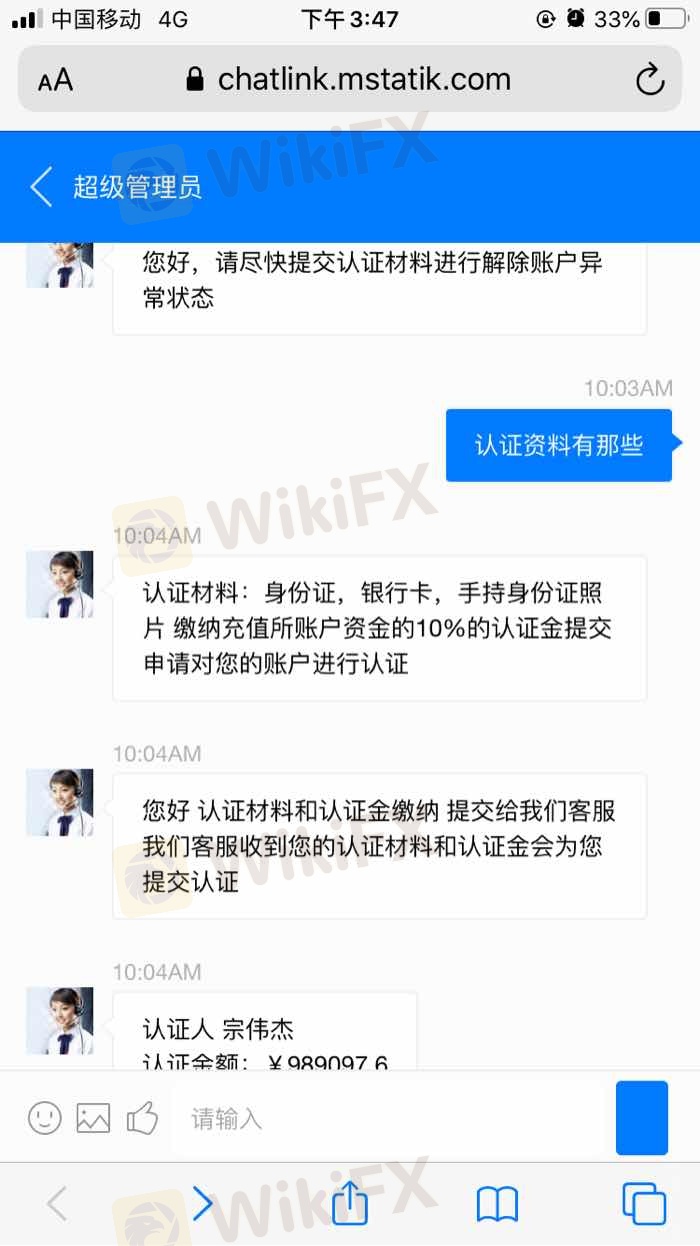Show all open Safari tabs

[644, 1204]
